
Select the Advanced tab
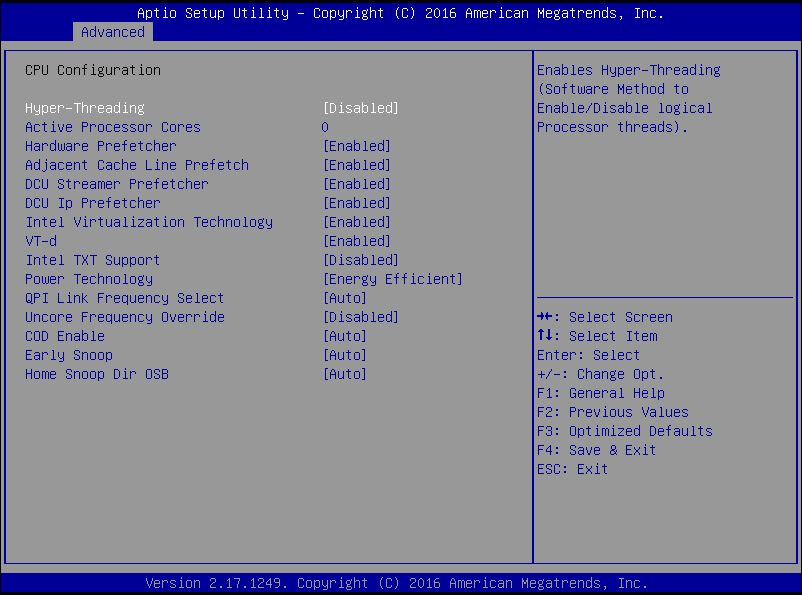pyautogui.click(x=113, y=32)
